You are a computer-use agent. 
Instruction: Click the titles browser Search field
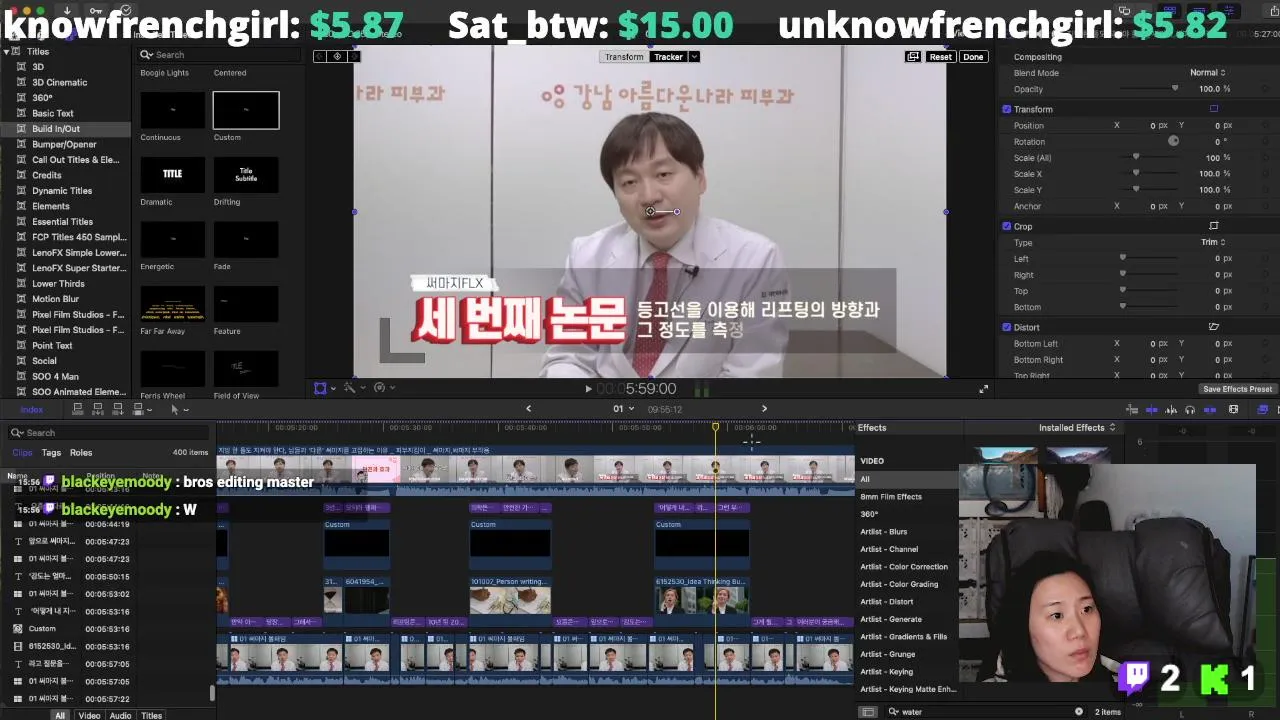219,55
